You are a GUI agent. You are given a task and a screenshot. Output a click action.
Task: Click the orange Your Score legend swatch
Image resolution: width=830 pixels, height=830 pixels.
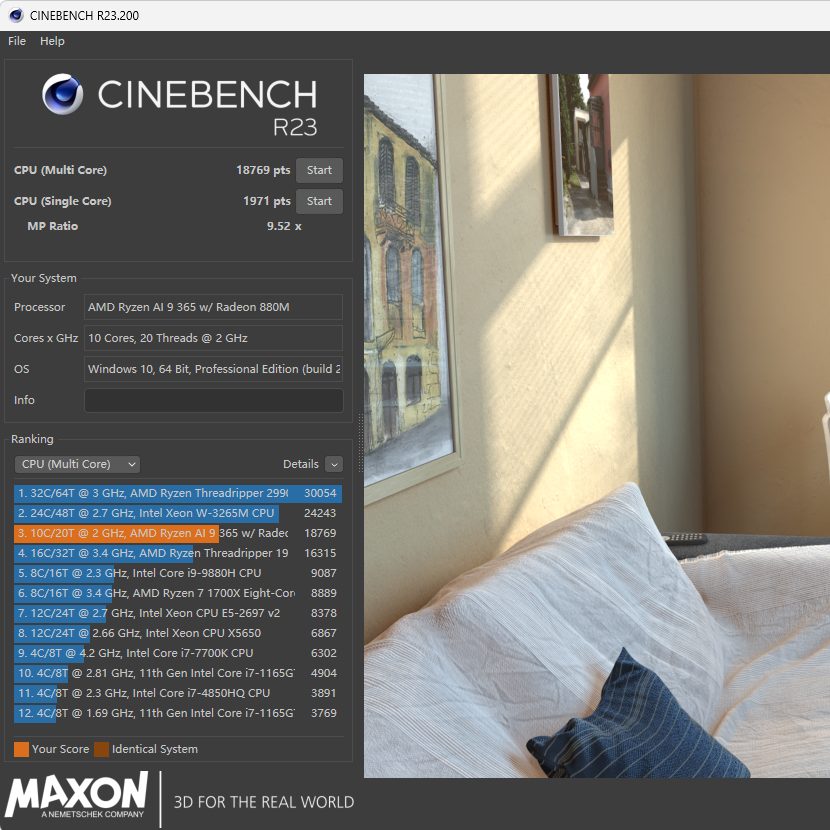21,749
